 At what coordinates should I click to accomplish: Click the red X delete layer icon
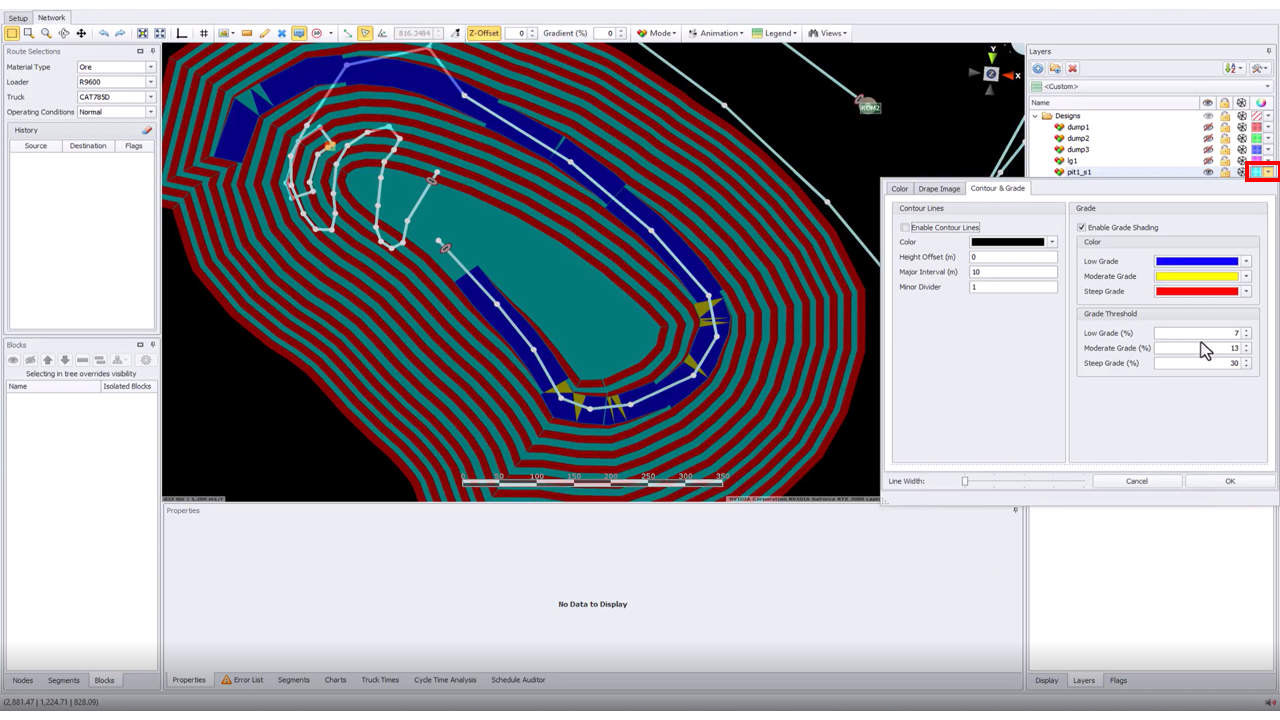tap(1072, 69)
